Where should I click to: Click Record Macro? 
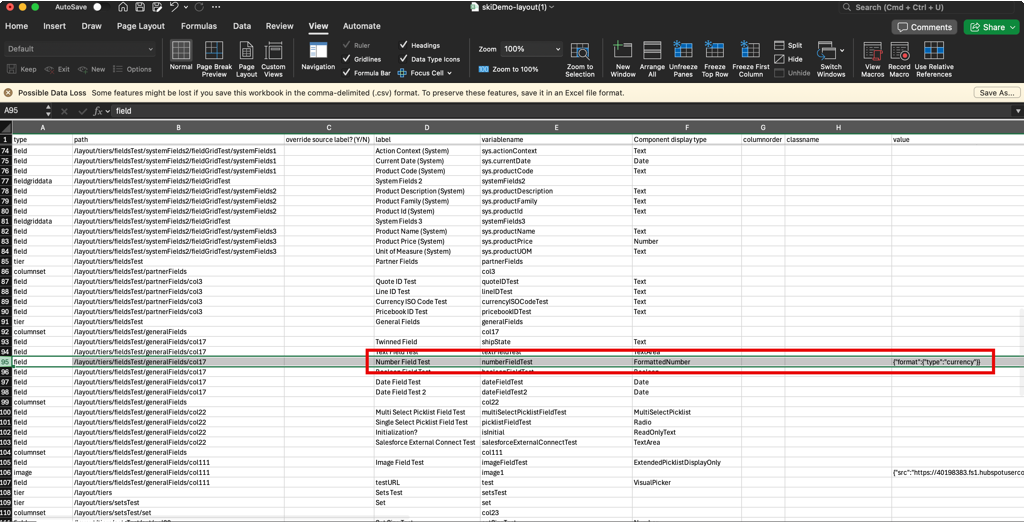(x=899, y=59)
